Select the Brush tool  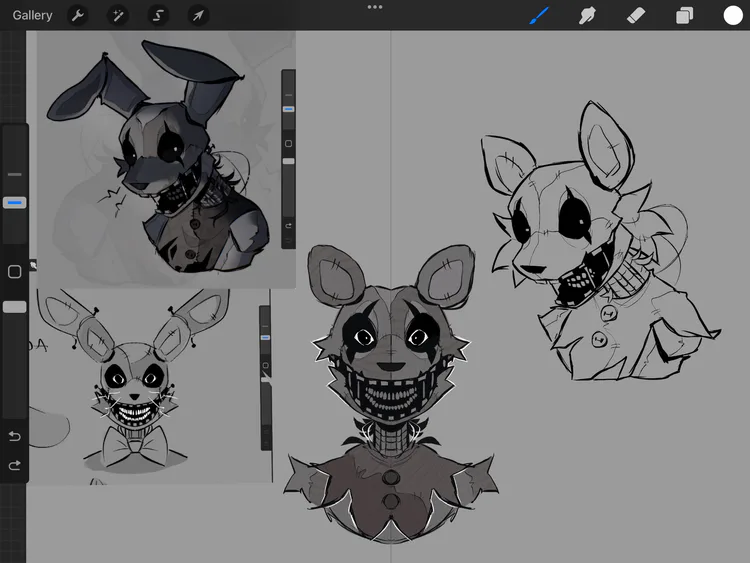pyautogui.click(x=539, y=15)
